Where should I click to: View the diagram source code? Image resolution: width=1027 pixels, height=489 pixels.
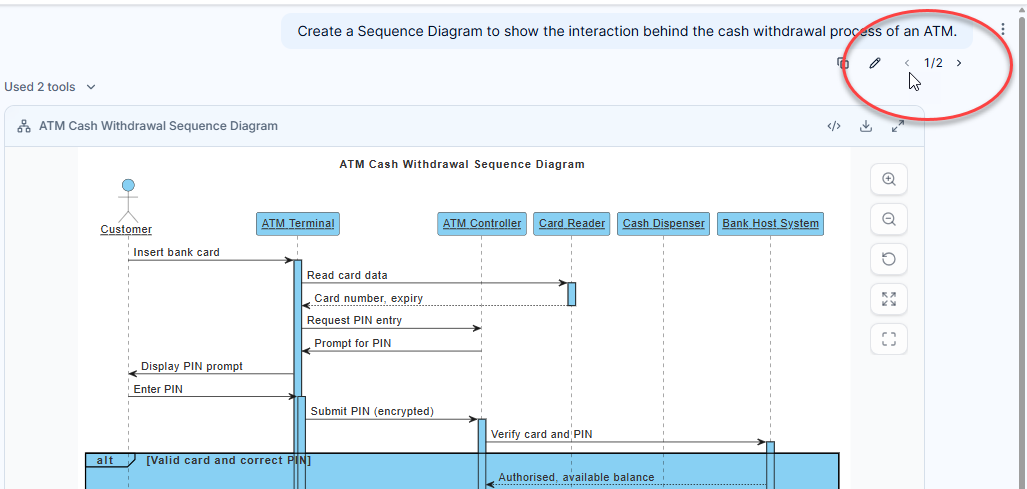click(x=834, y=126)
